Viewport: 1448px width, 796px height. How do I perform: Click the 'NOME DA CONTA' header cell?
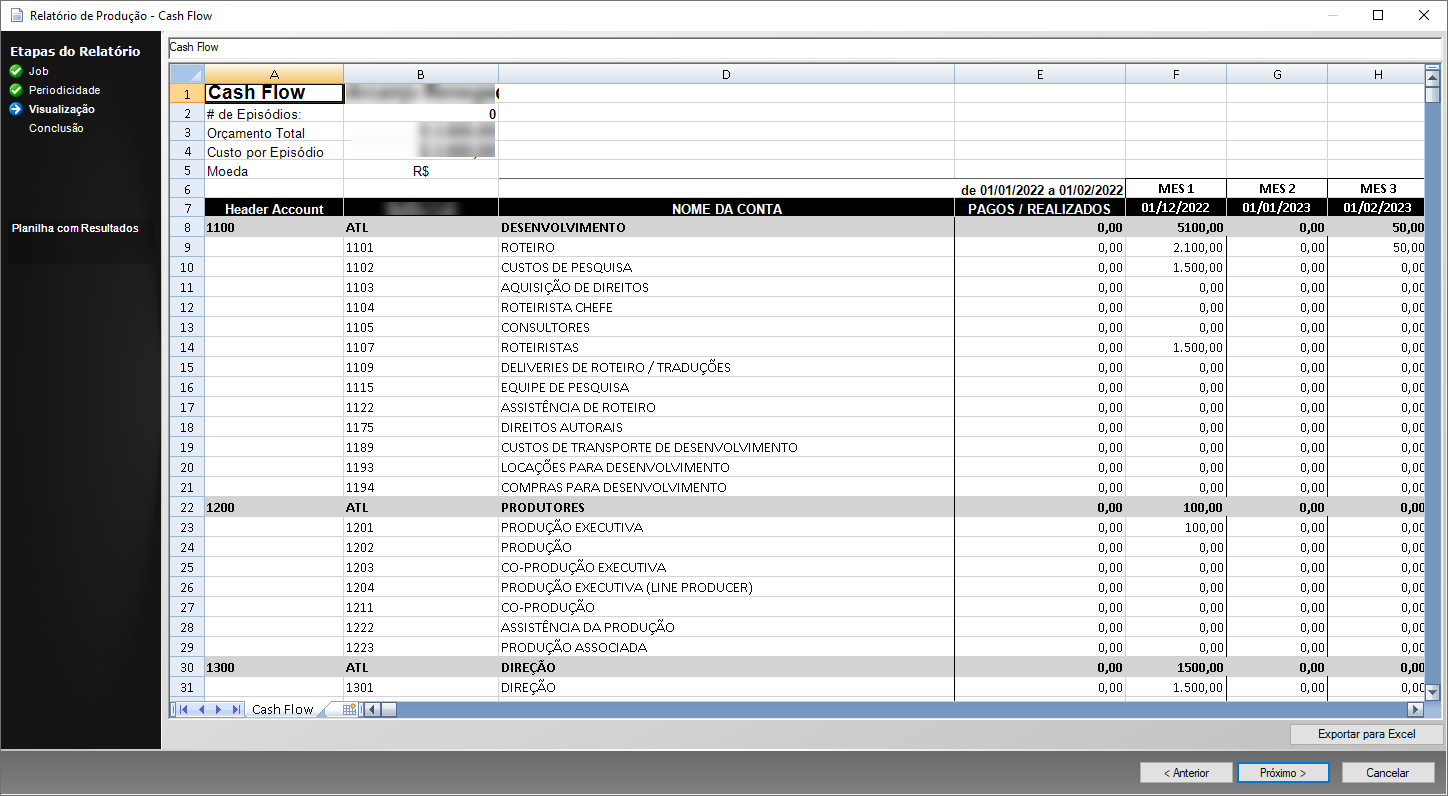point(726,208)
